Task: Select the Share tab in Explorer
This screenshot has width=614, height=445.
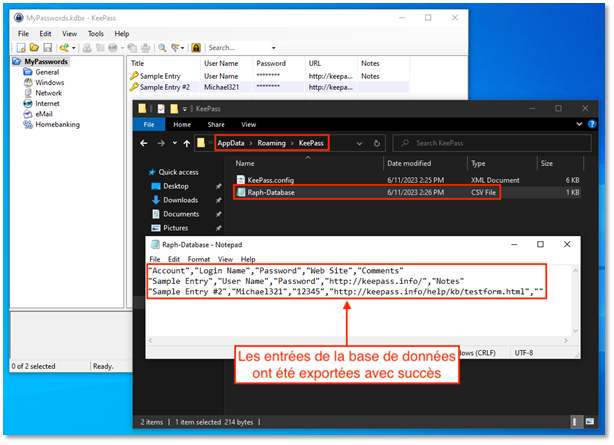Action: point(216,125)
